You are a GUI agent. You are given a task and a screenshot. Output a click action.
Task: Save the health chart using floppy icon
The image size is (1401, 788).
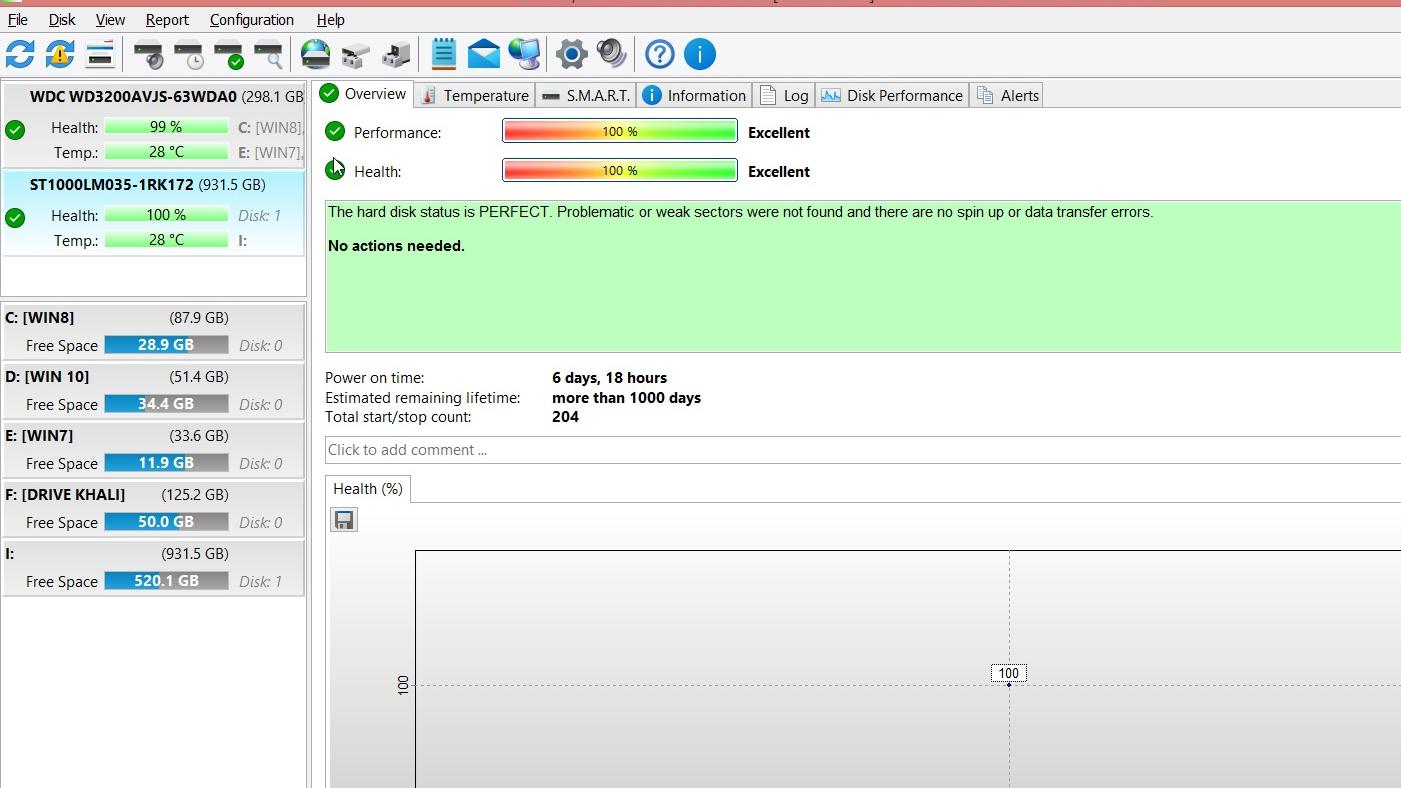(x=344, y=520)
